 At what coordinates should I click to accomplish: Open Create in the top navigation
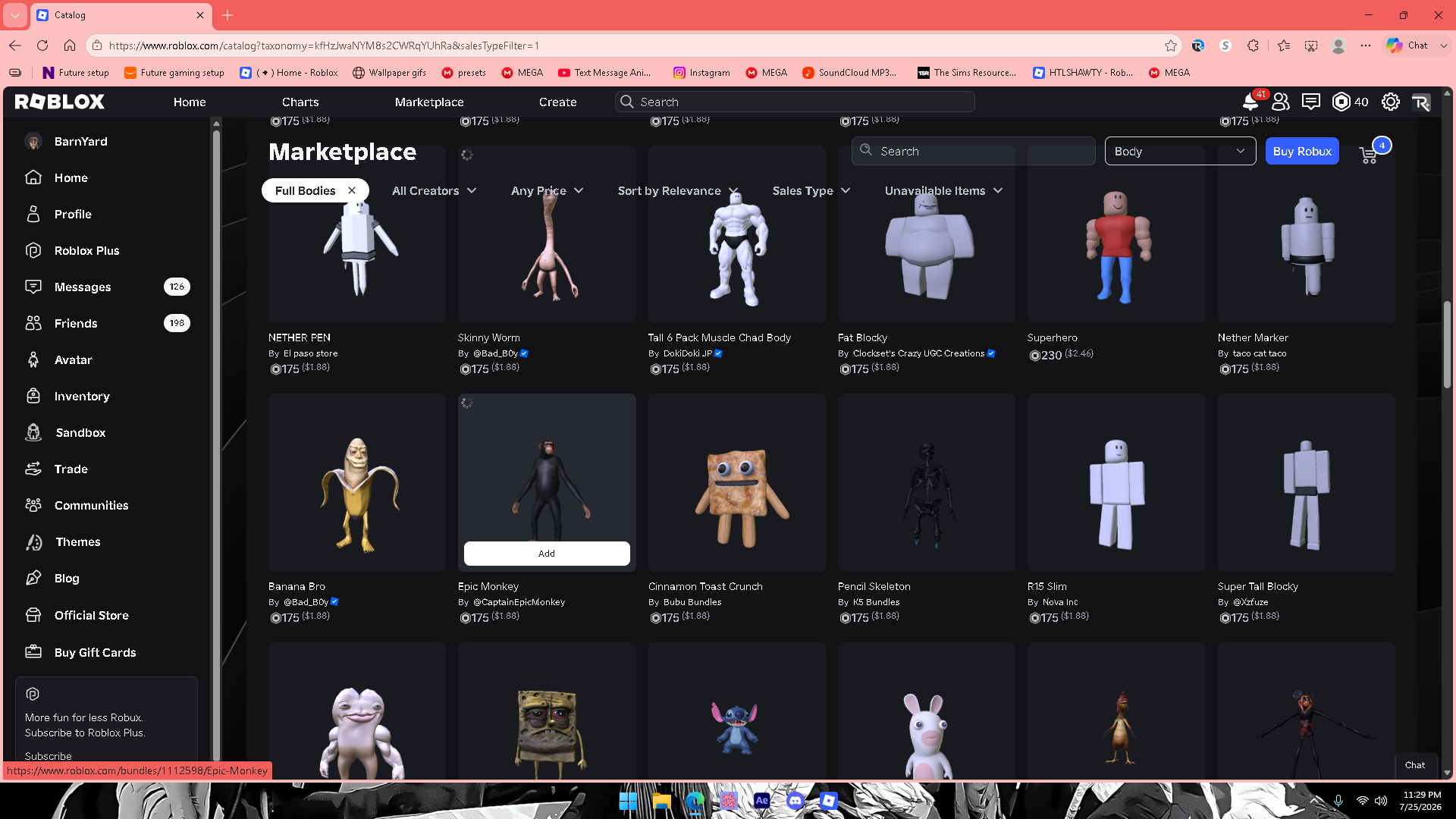[x=558, y=102]
